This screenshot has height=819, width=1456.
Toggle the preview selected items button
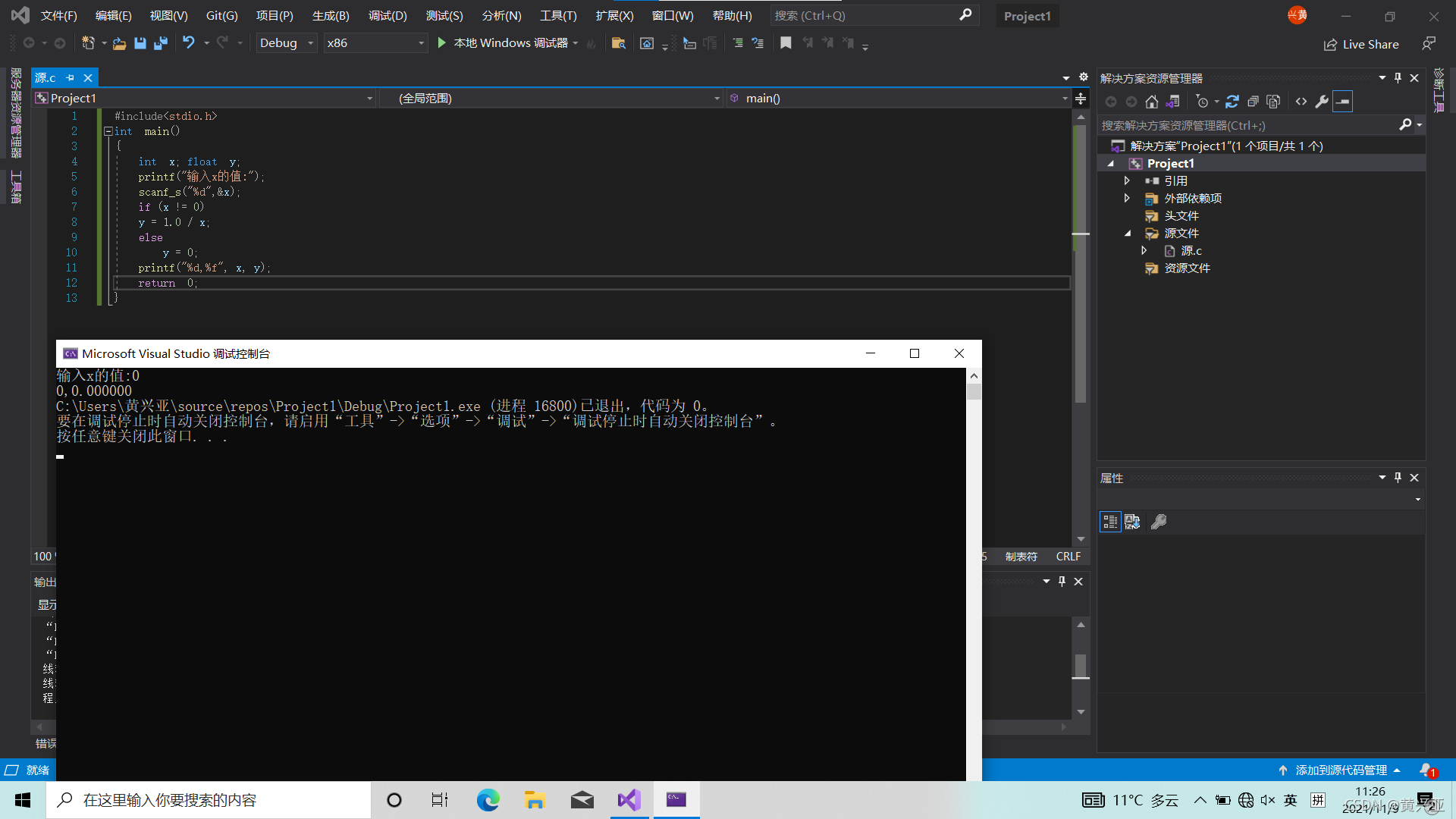(x=1342, y=102)
